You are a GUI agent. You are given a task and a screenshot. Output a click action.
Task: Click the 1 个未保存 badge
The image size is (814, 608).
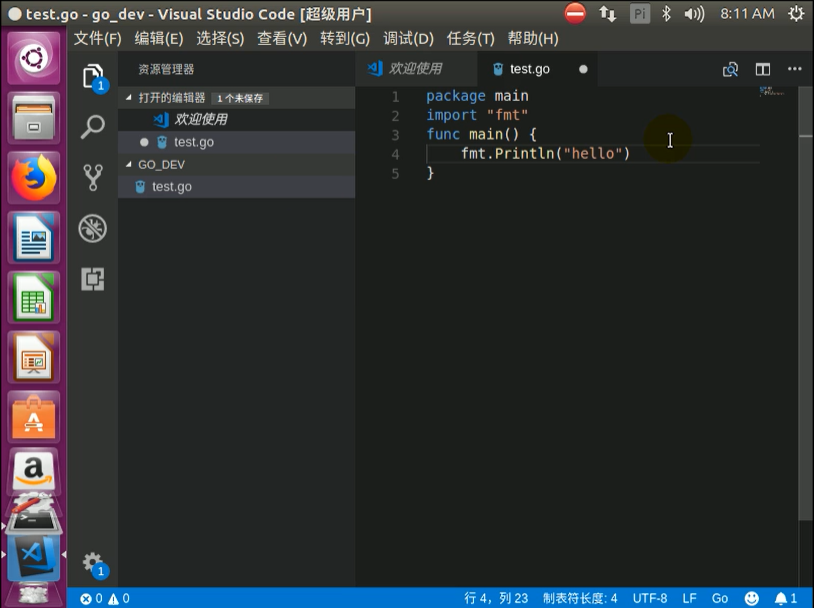[240, 98]
